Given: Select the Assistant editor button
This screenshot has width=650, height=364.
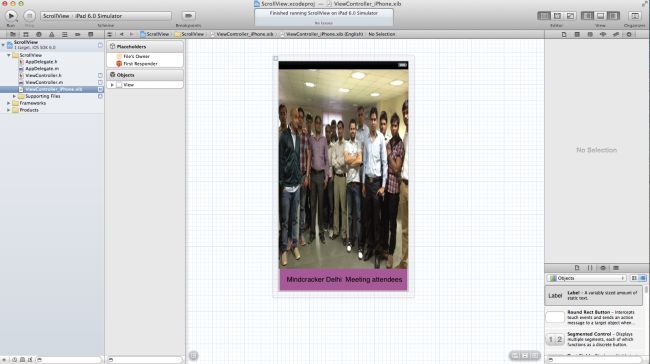Looking at the screenshot, I should point(557,16).
